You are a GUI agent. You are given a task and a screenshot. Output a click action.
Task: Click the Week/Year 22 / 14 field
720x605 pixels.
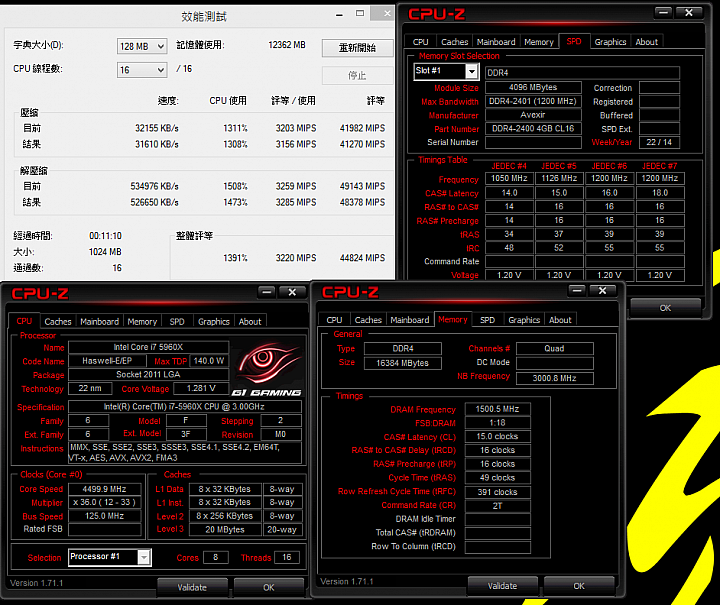[659, 142]
